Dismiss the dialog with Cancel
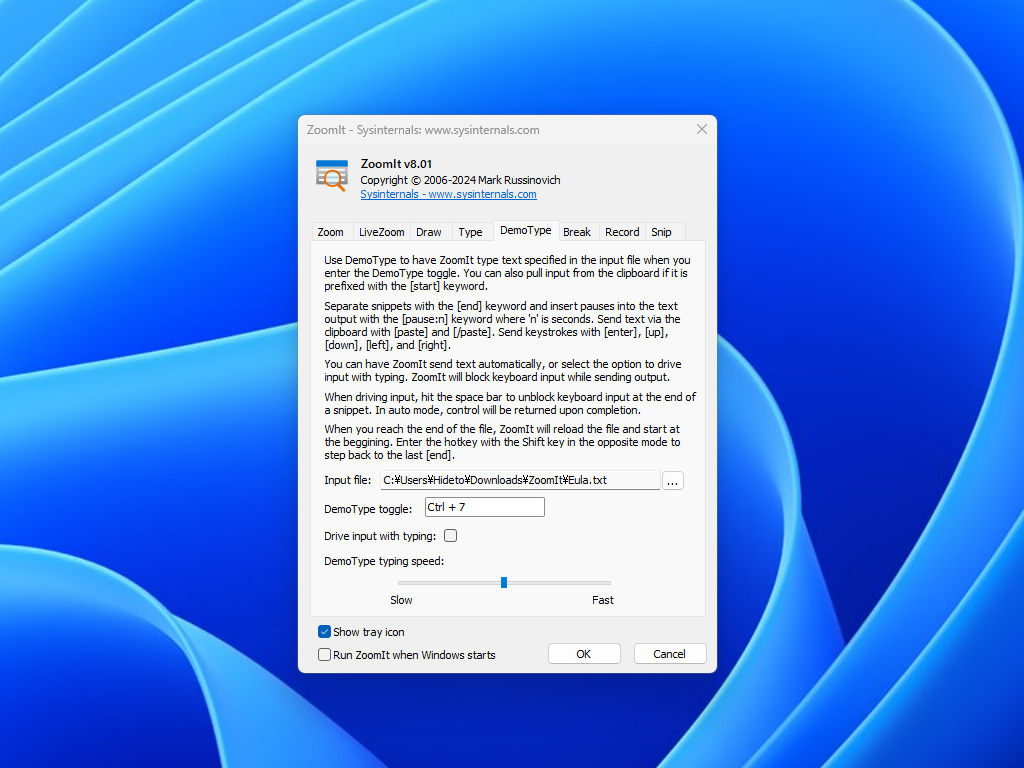1024x768 pixels. coord(669,653)
